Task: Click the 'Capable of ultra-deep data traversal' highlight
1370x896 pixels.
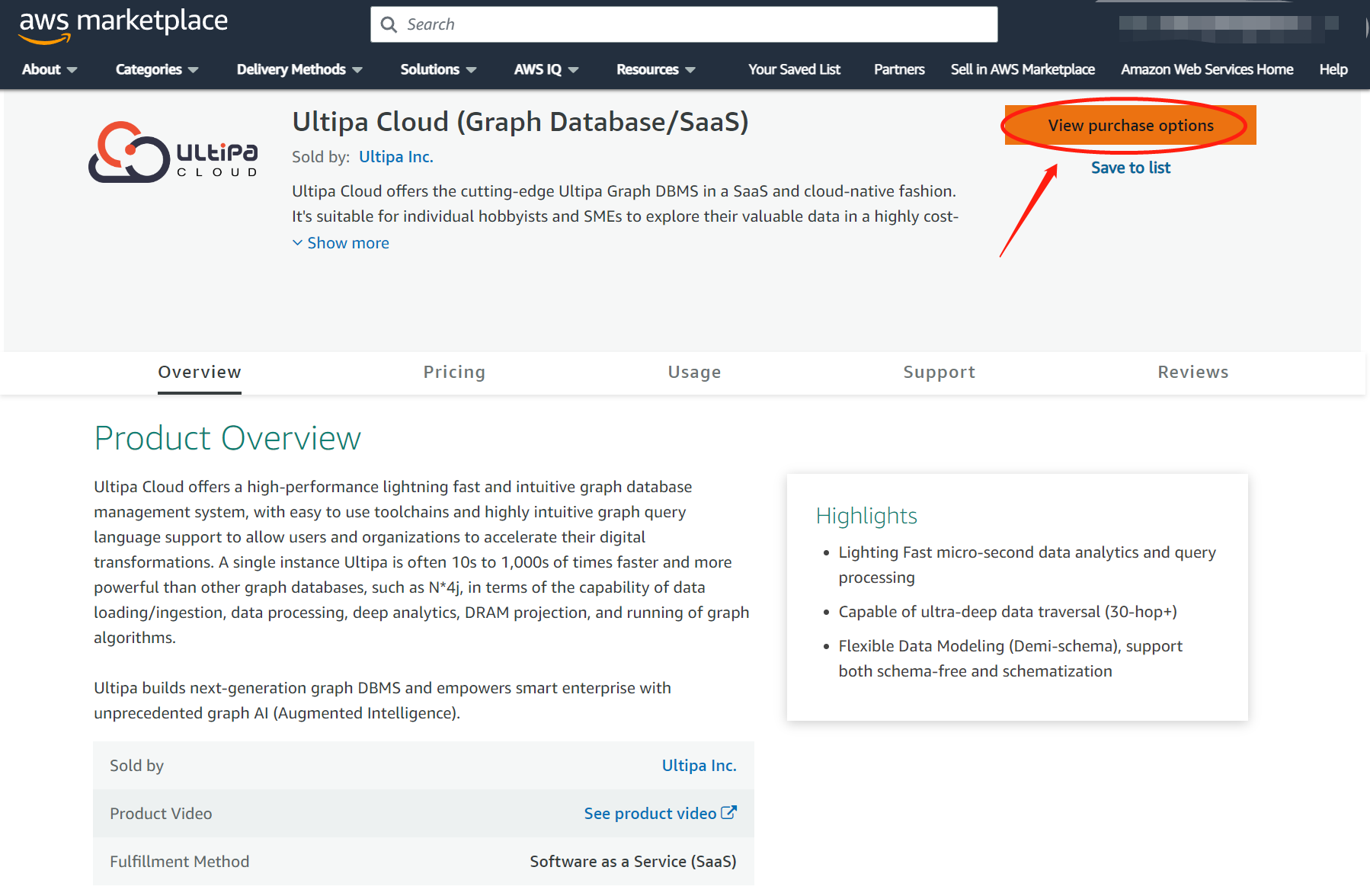Action: pos(1007,612)
